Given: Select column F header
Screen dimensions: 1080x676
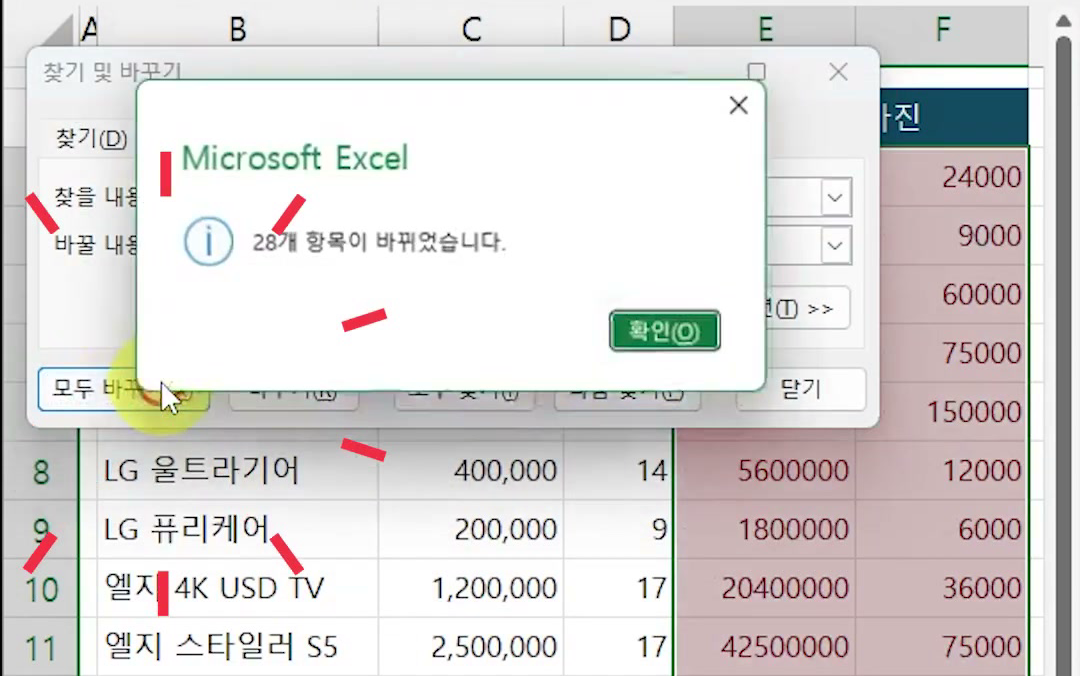Looking at the screenshot, I should 942,29.
